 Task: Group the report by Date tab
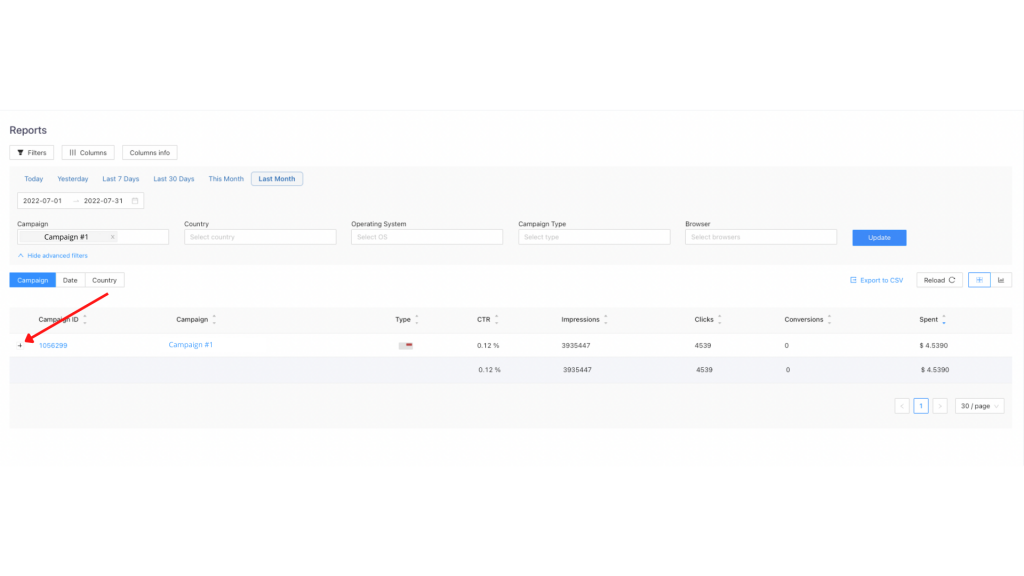70,280
